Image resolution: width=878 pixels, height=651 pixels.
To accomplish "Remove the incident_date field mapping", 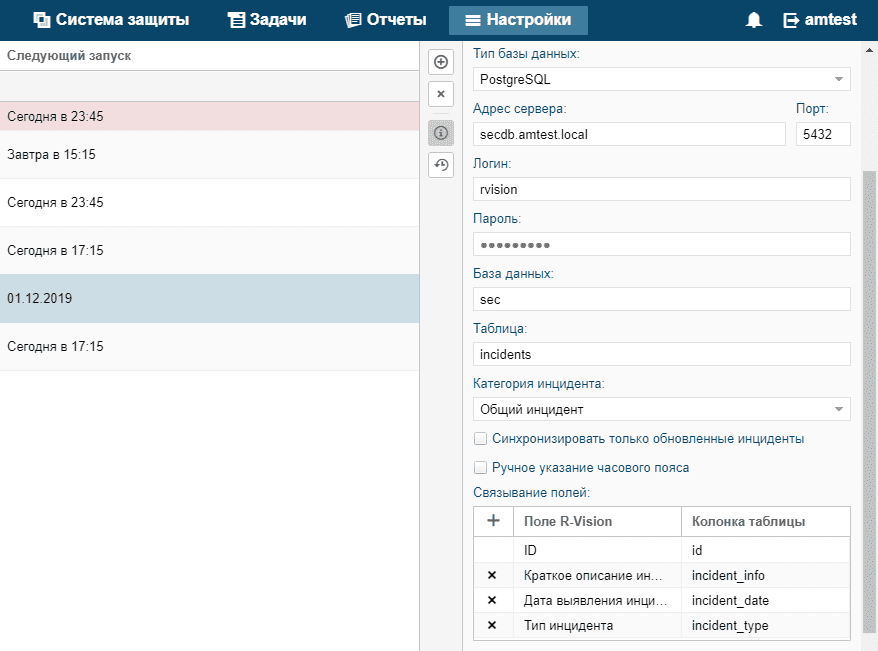I will (x=492, y=600).
